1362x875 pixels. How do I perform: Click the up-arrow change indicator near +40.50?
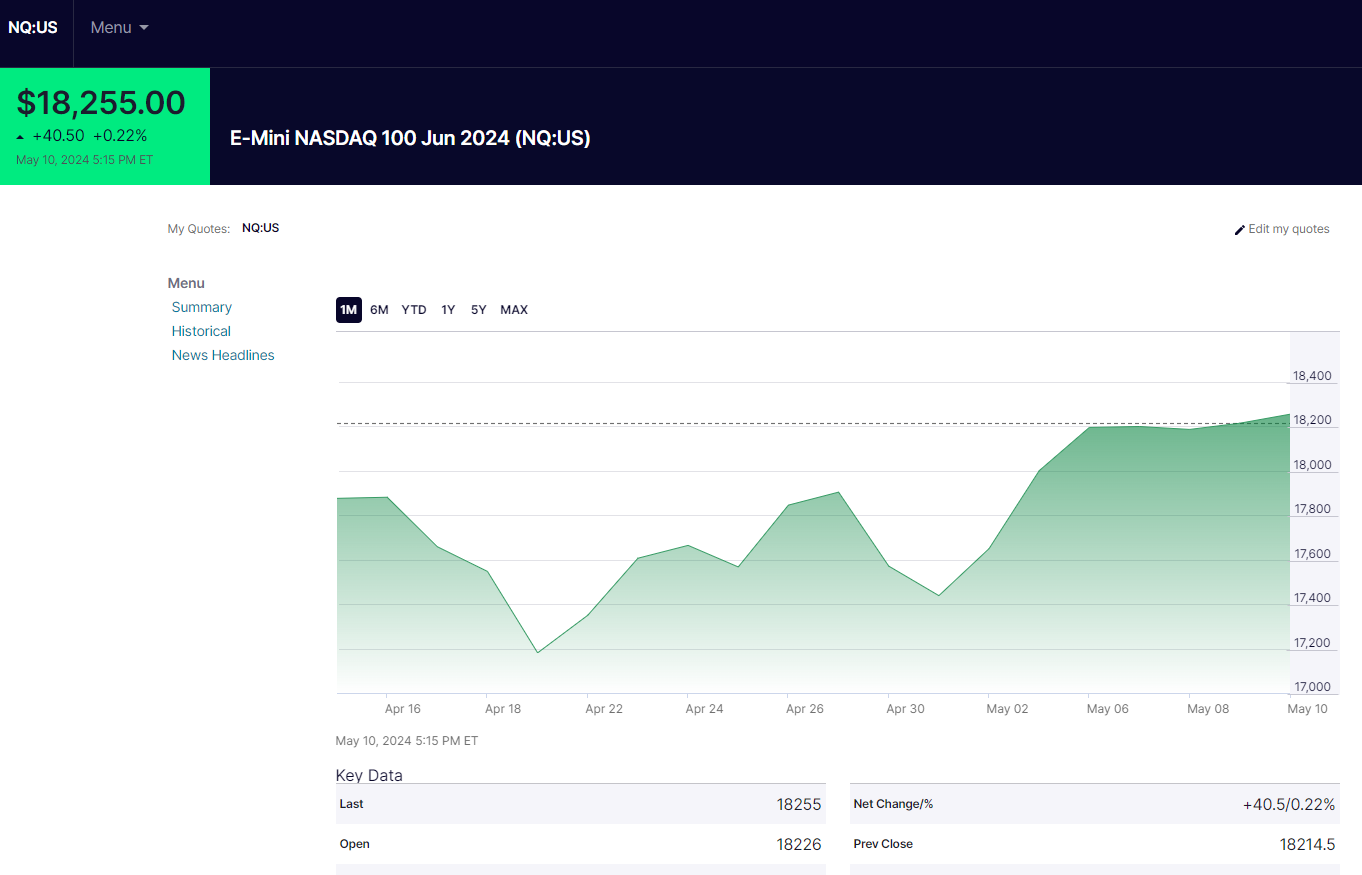point(20,137)
